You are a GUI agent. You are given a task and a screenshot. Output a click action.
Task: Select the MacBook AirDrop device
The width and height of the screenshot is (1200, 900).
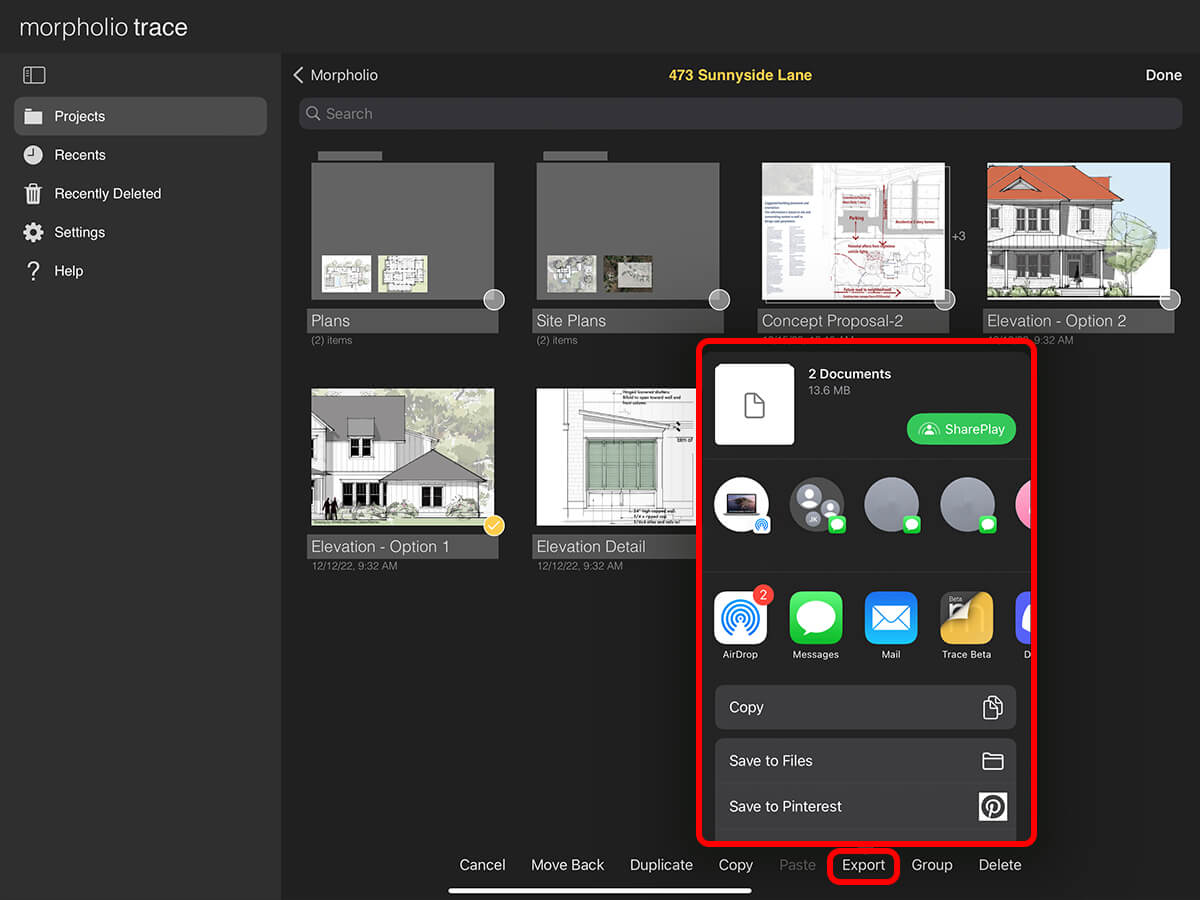click(x=741, y=505)
